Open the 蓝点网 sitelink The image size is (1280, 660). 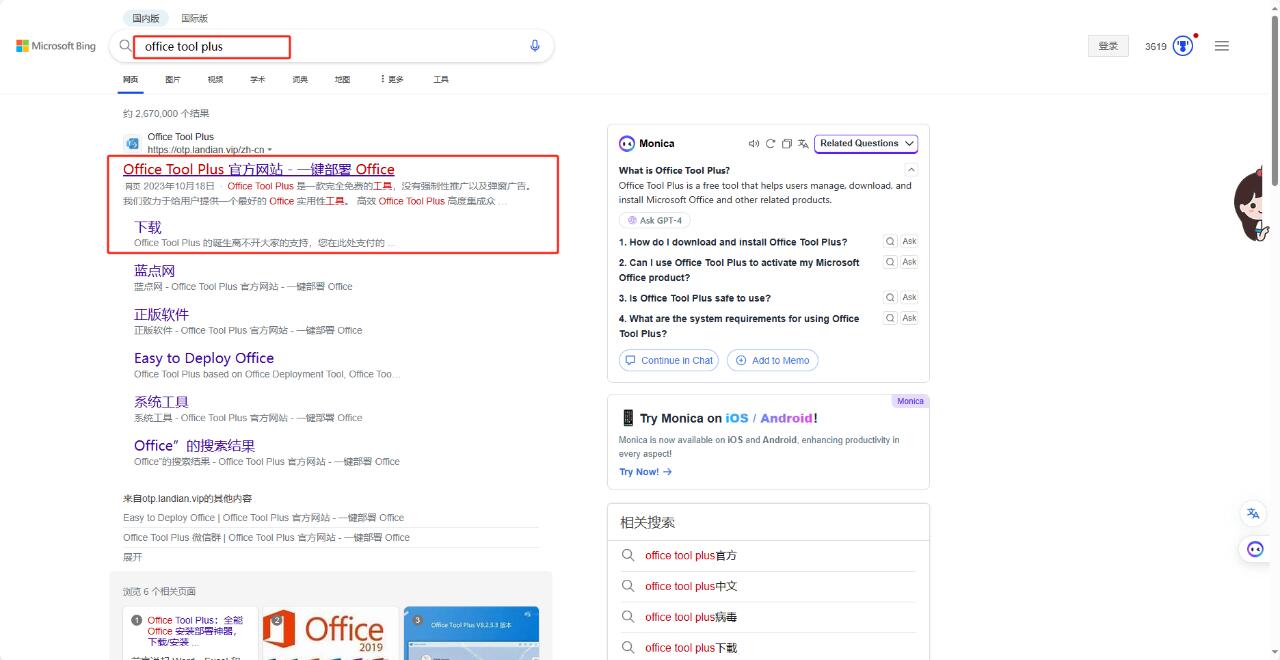tap(155, 270)
